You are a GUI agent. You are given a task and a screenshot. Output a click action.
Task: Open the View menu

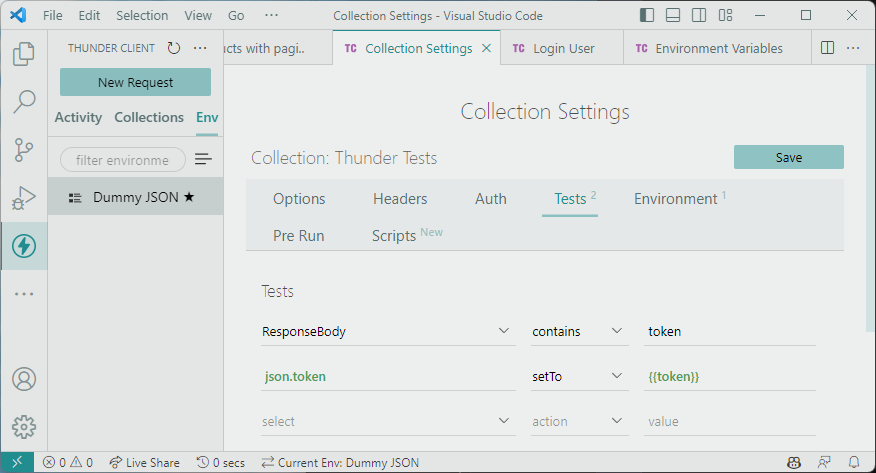tap(198, 15)
